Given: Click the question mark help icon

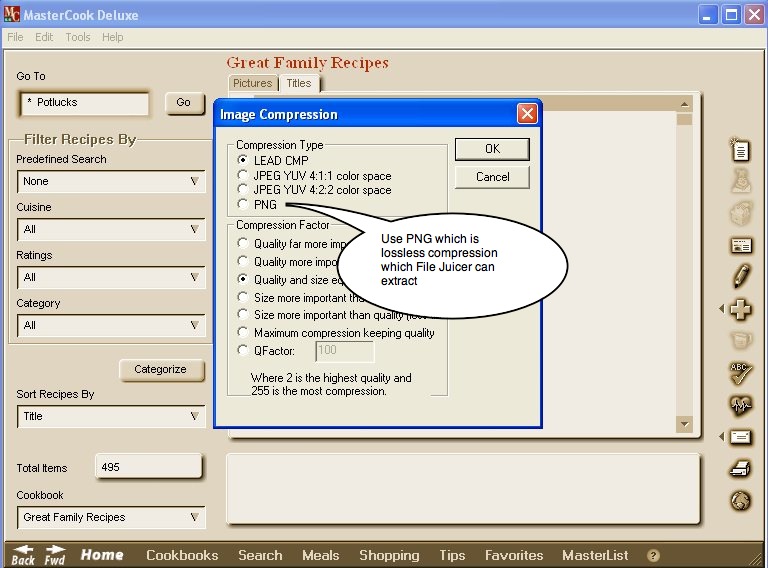Looking at the screenshot, I should coord(653,556).
